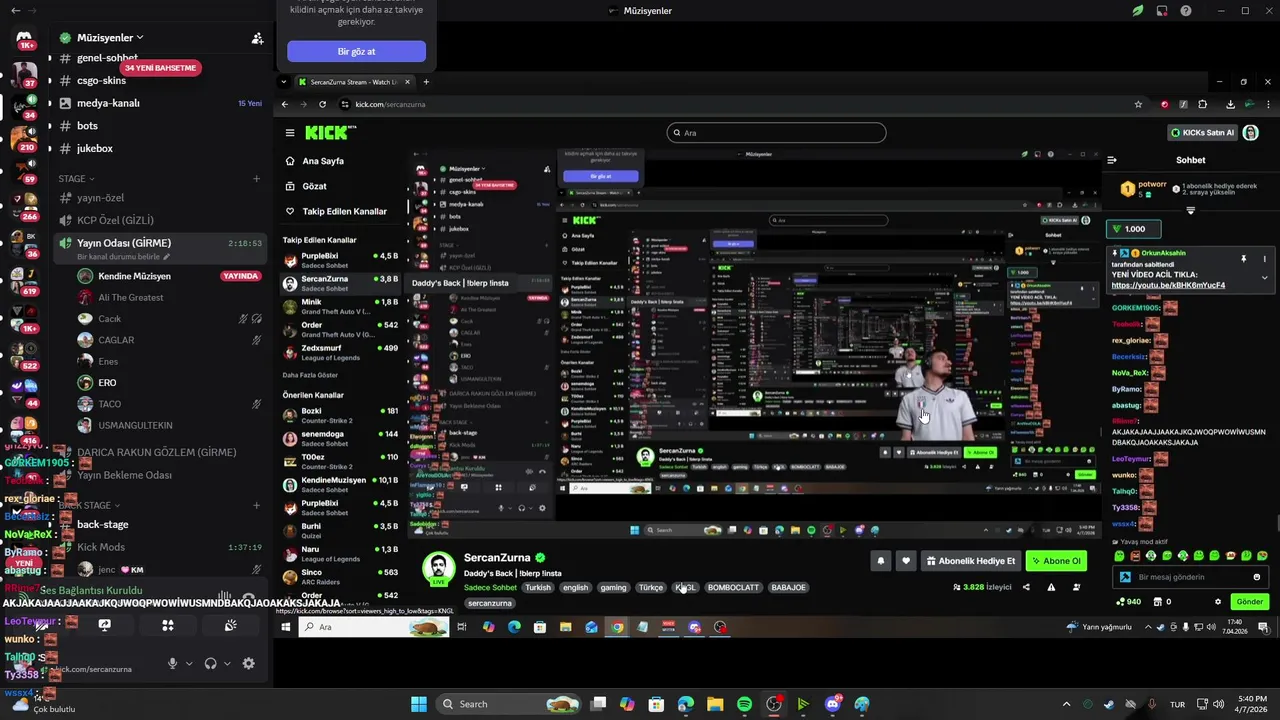Open the Kick hamburger menu
1280x720 pixels.
pos(290,132)
